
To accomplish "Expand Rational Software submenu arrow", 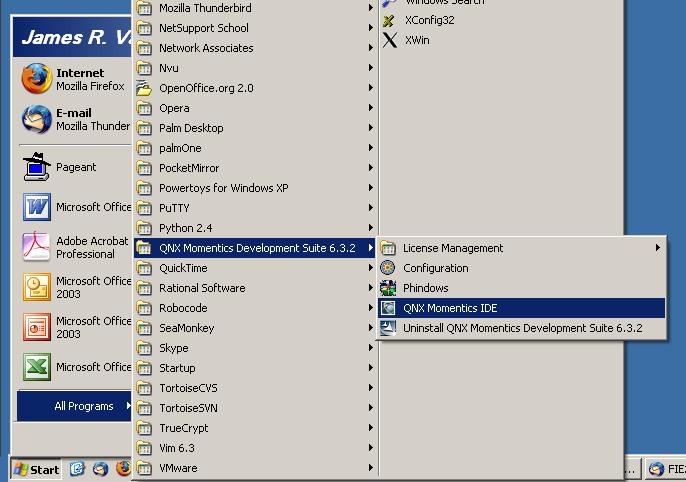I will [371, 287].
